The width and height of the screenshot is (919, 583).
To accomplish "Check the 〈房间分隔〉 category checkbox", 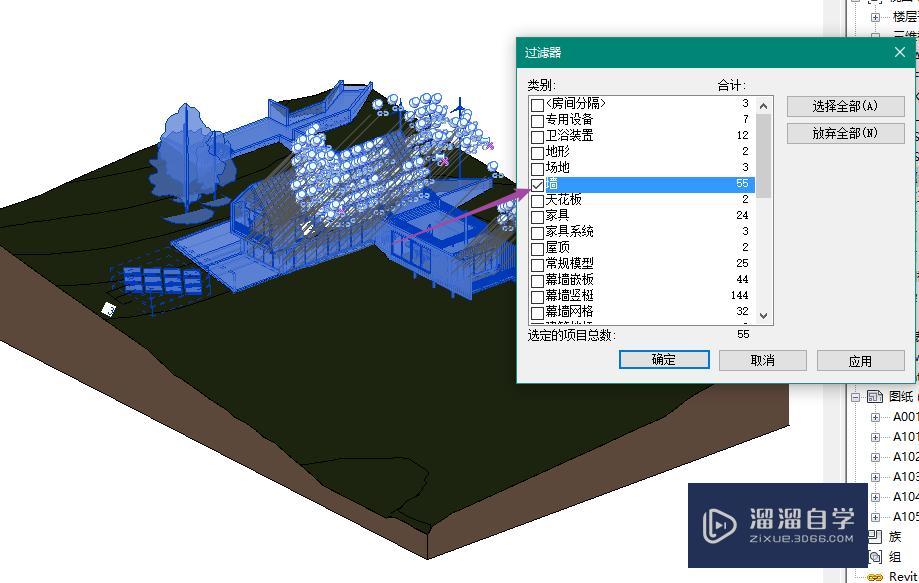I will tap(537, 105).
